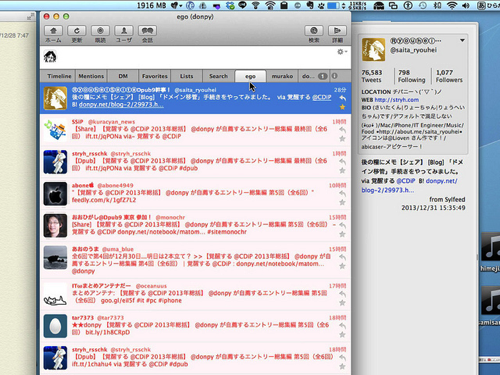Open the feedly.com/k/1gfZ7L2 link
The height and width of the screenshot is (375, 500).
[104, 200]
